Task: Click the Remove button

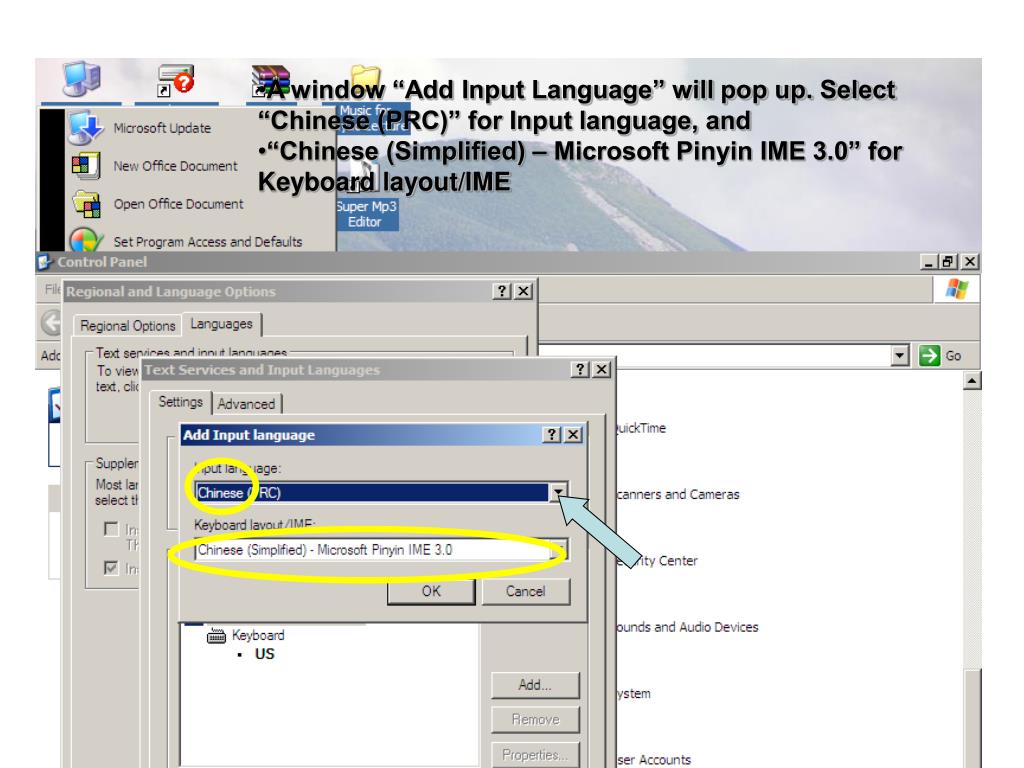Action: coord(535,720)
